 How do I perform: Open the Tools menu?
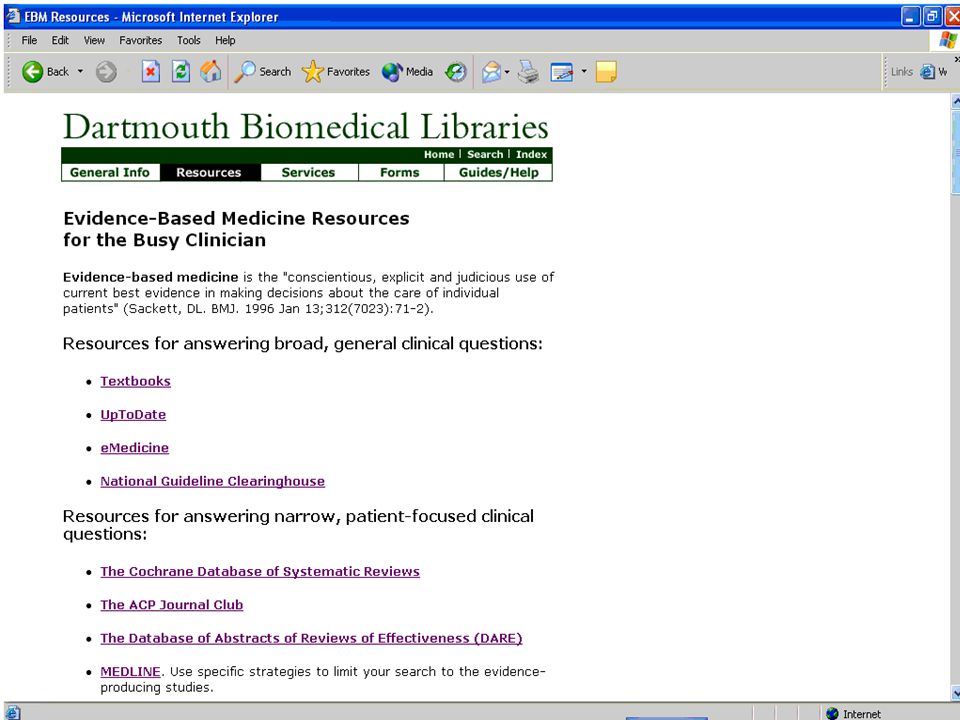[189, 40]
